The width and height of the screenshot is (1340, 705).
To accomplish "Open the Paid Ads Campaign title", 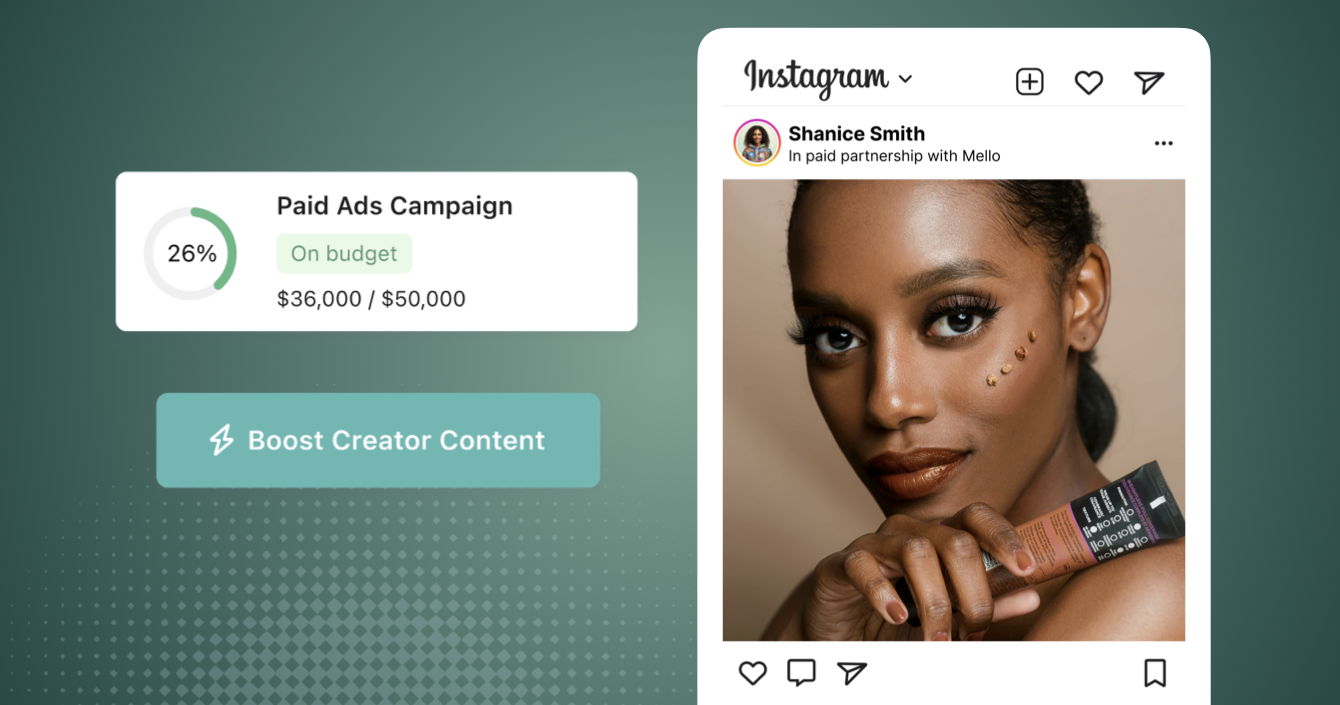I will tap(394, 206).
